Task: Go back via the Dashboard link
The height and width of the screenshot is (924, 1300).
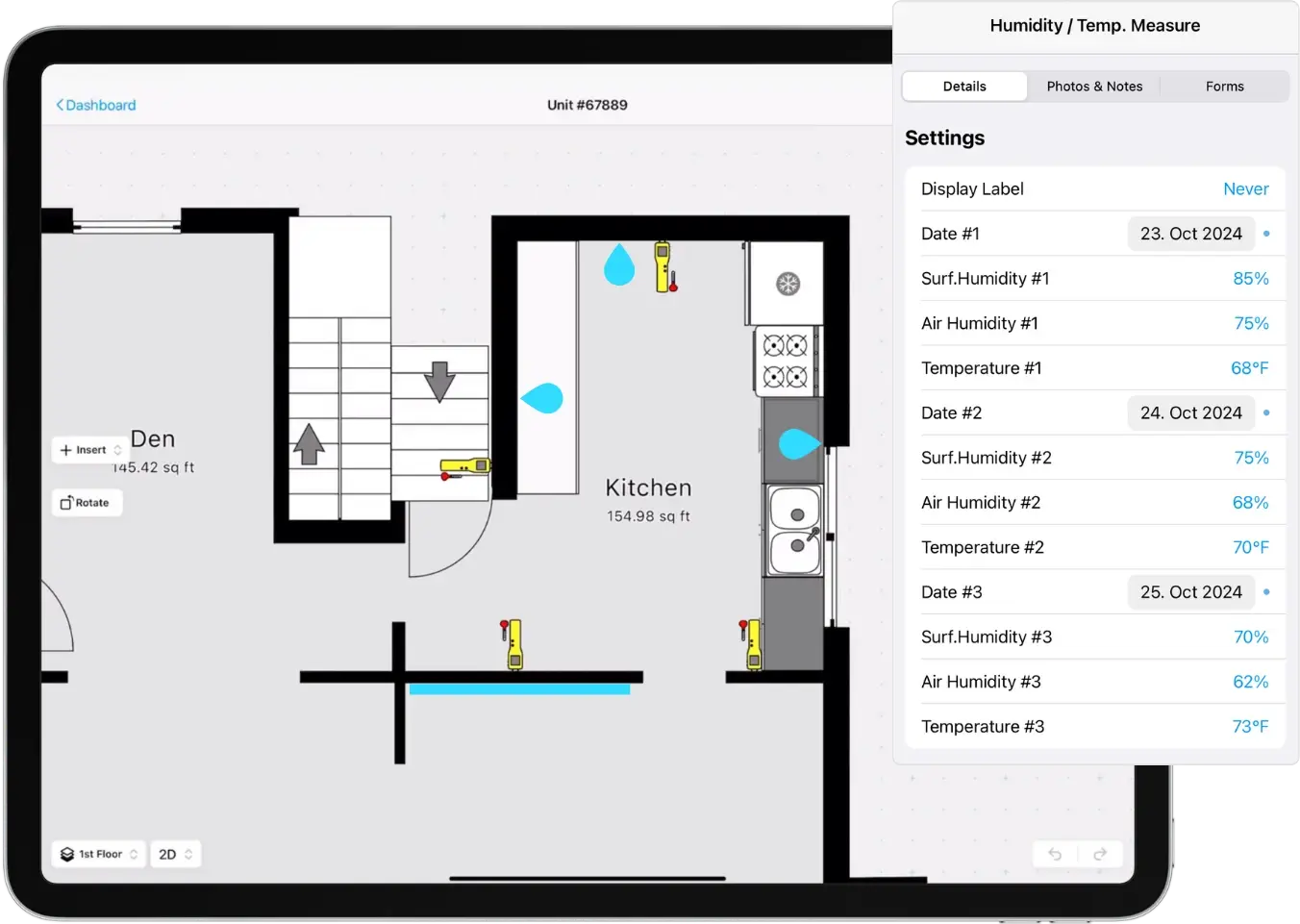Action: pyautogui.click(x=95, y=104)
